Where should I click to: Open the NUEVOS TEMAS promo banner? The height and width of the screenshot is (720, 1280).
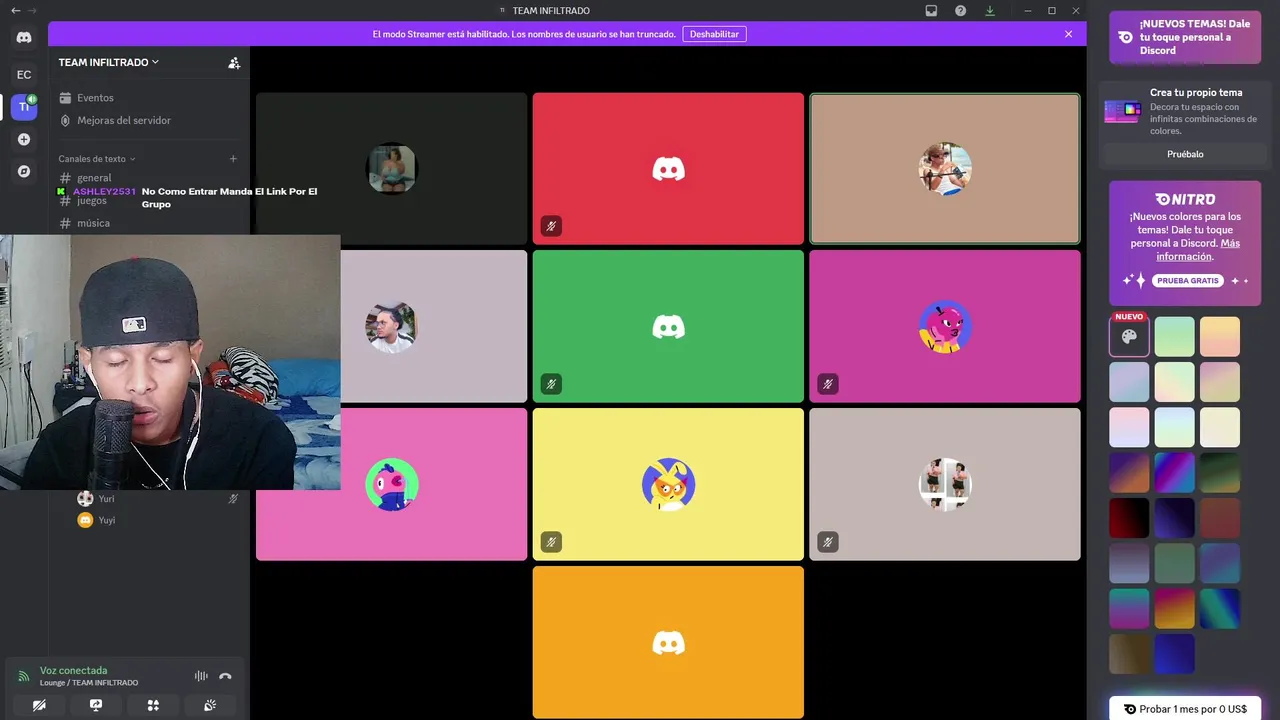[1185, 38]
